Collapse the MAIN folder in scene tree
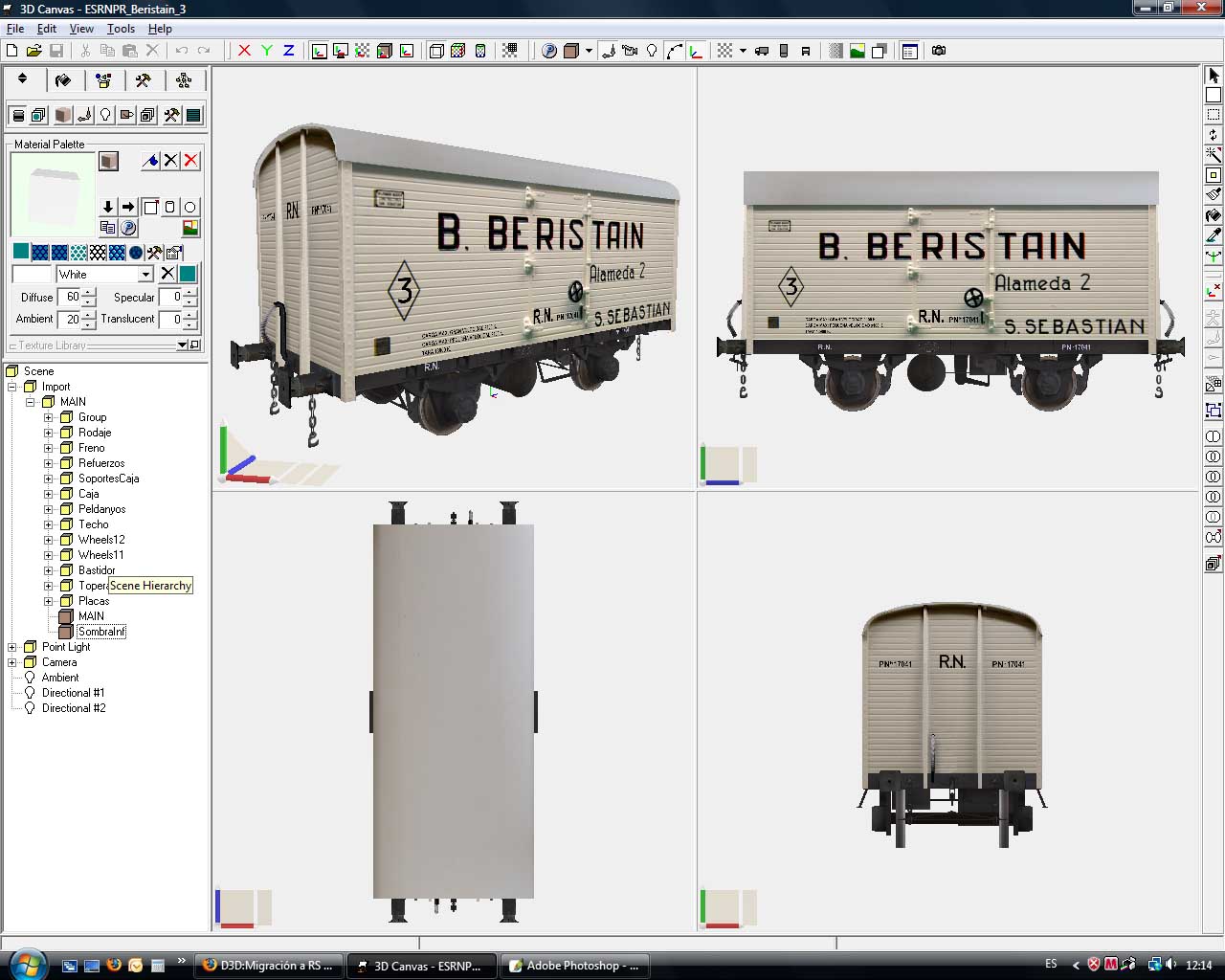 [30, 402]
